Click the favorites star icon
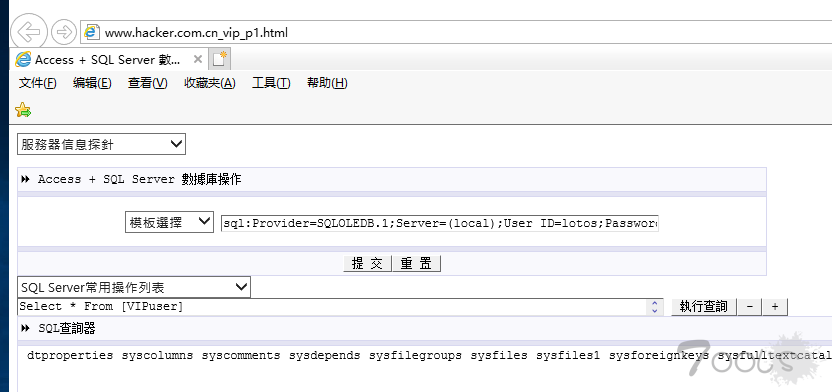Image resolution: width=832 pixels, height=392 pixels. coord(23,110)
